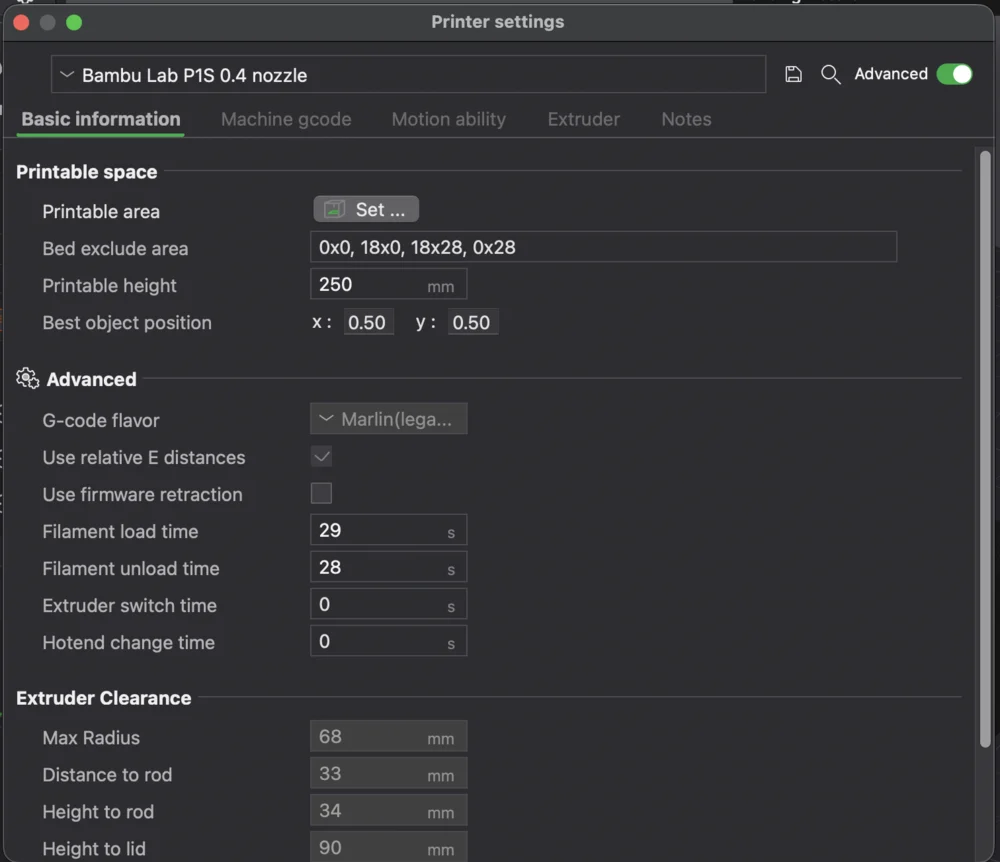
Task: Toggle the Use relative E distances checkbox
Action: [x=321, y=457]
